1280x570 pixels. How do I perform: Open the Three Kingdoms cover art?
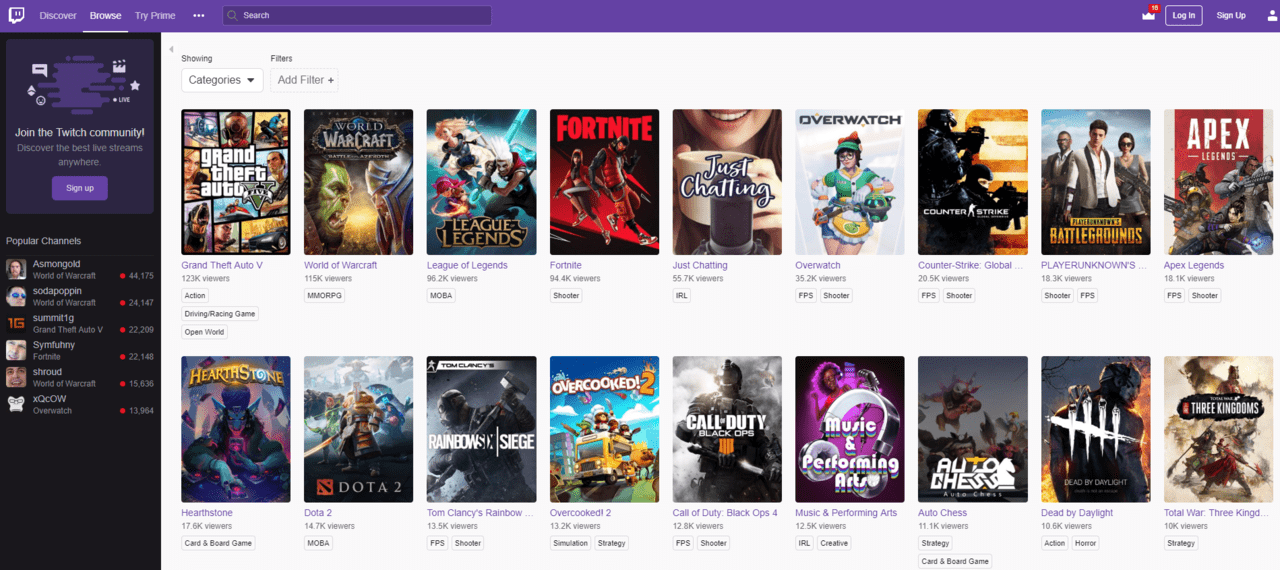(1219, 429)
